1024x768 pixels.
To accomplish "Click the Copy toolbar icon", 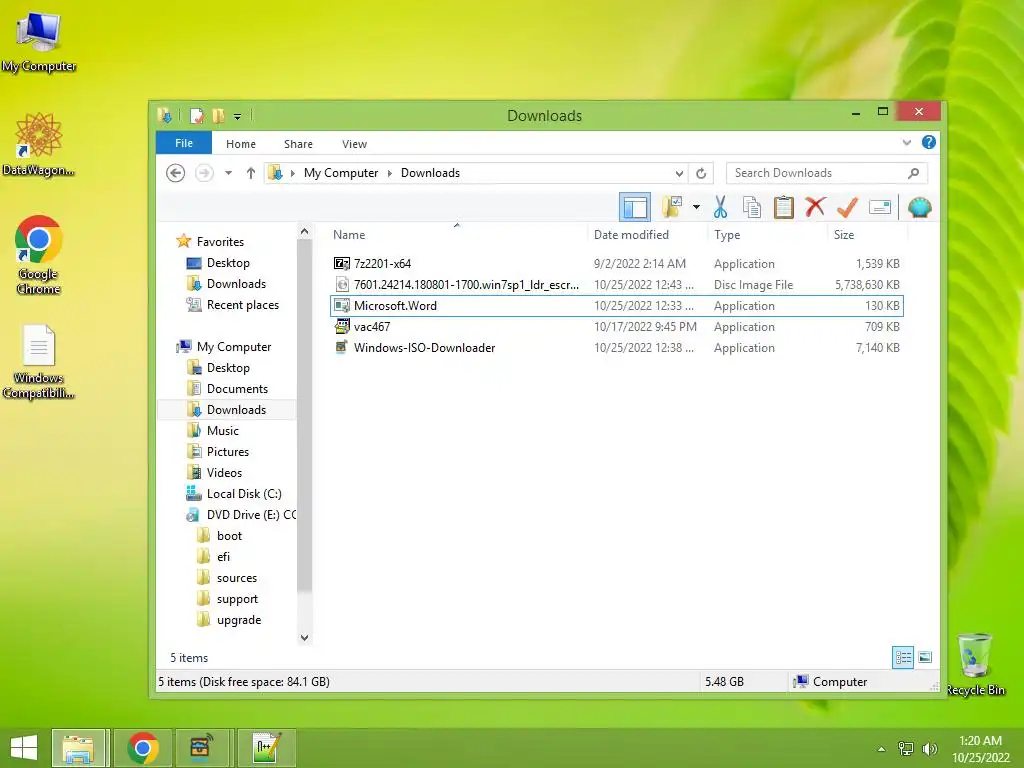I will click(x=752, y=208).
